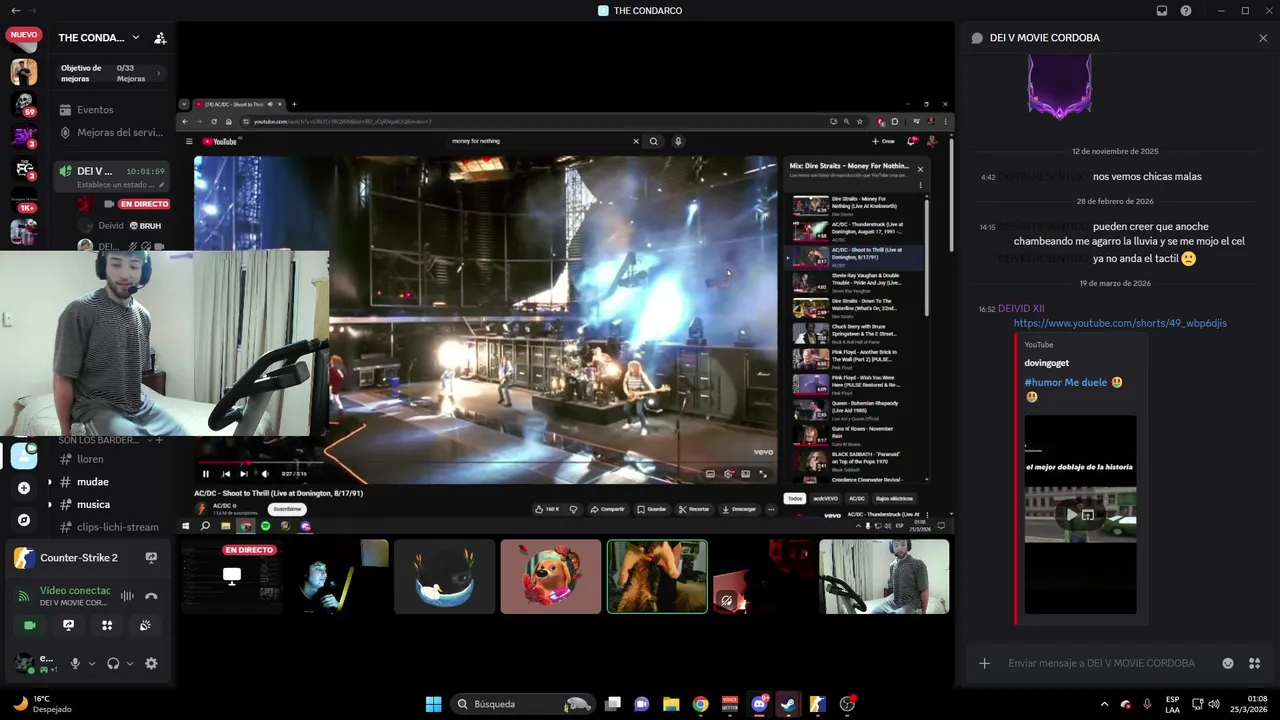1280x720 pixels.
Task: Click YouTube search magnifier button
Action: point(654,141)
